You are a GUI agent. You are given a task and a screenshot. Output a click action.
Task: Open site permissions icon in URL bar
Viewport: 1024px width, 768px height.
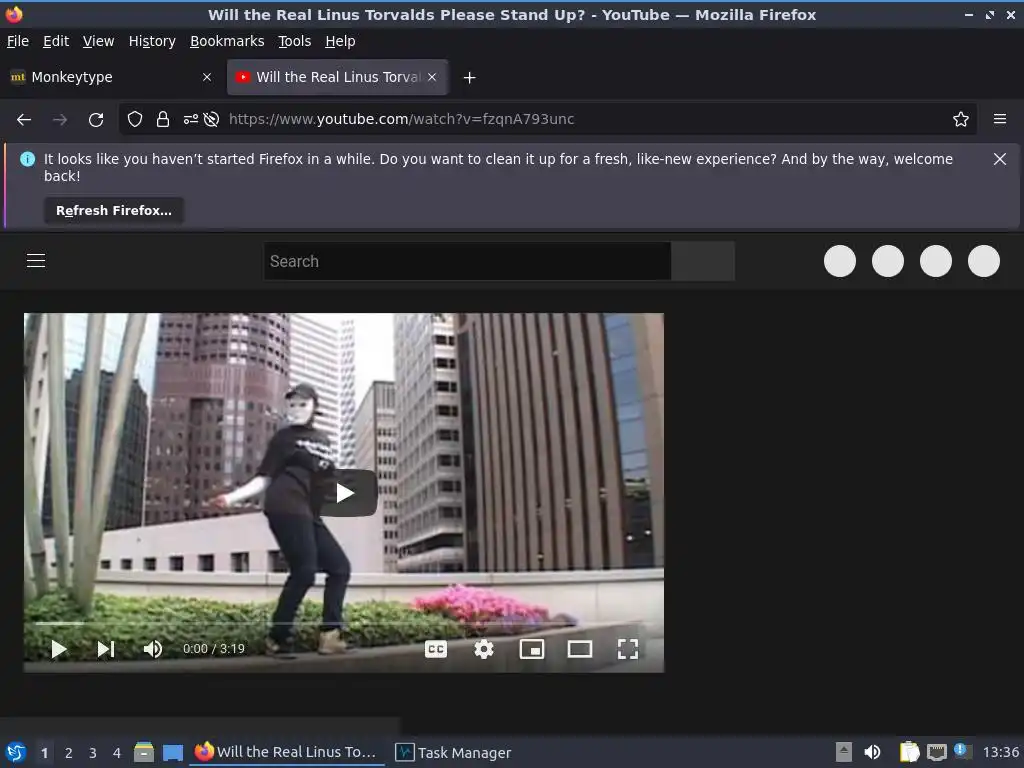click(191, 120)
